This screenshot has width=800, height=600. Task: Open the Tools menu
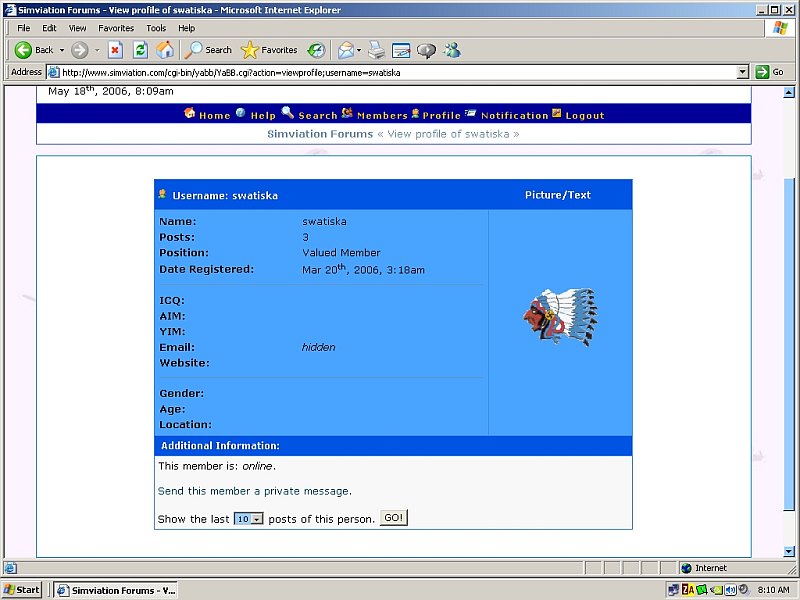[x=156, y=28]
